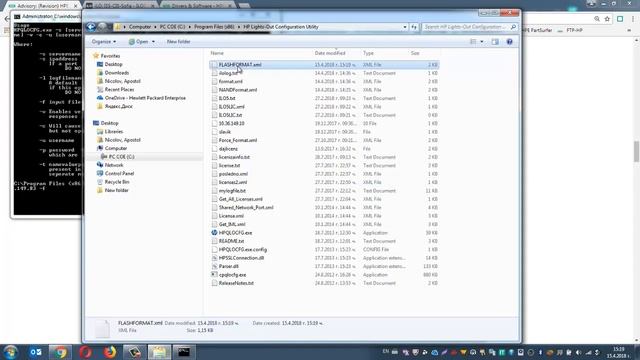This screenshot has height=360, width=640.
Task: Select the FLASHFORMAT.xml file
Action: (324, 65)
